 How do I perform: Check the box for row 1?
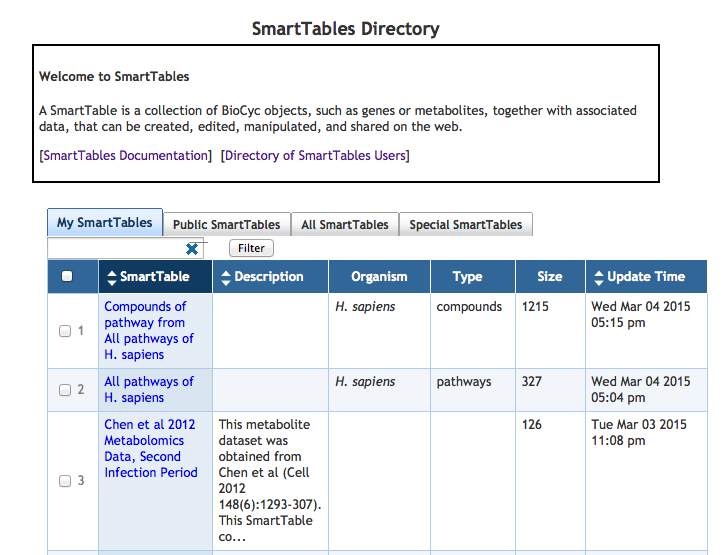click(65, 331)
